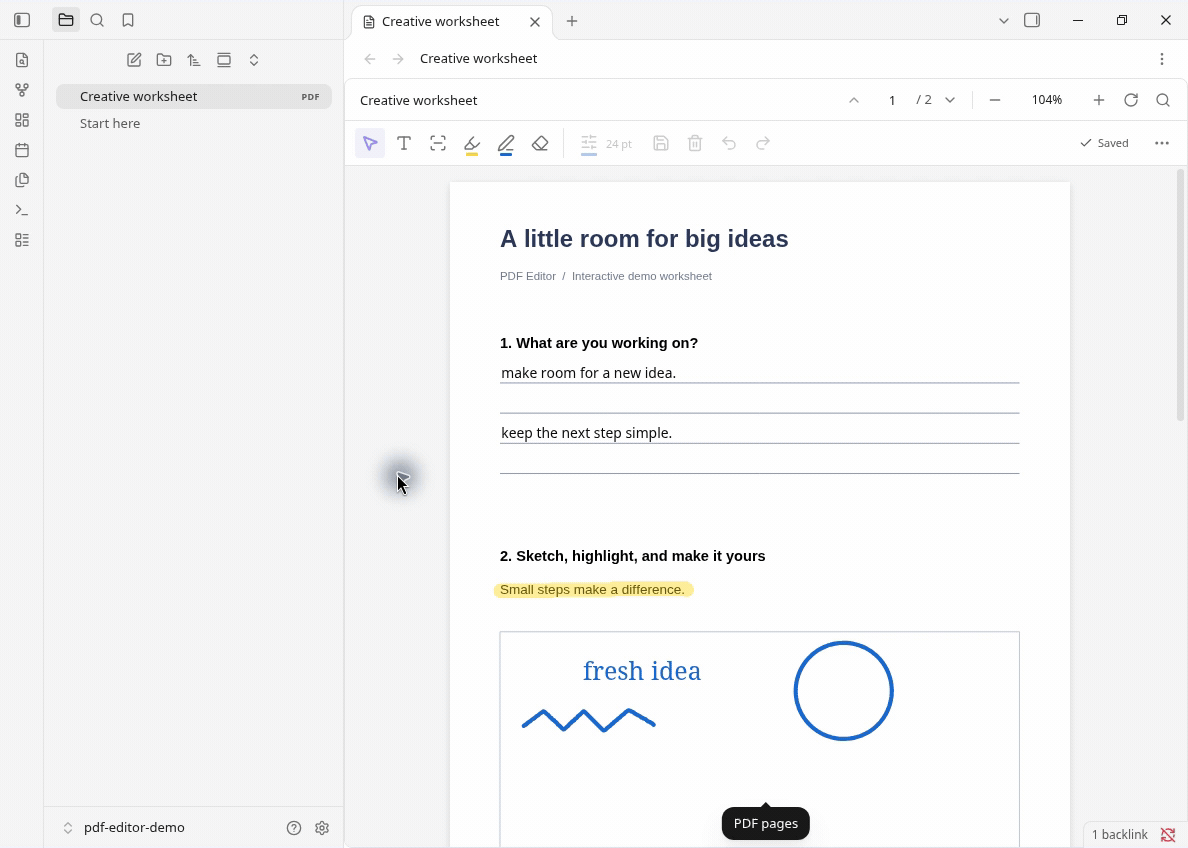This screenshot has height=848, width=1188.
Task: Navigate forward arrow
Action: [399, 58]
